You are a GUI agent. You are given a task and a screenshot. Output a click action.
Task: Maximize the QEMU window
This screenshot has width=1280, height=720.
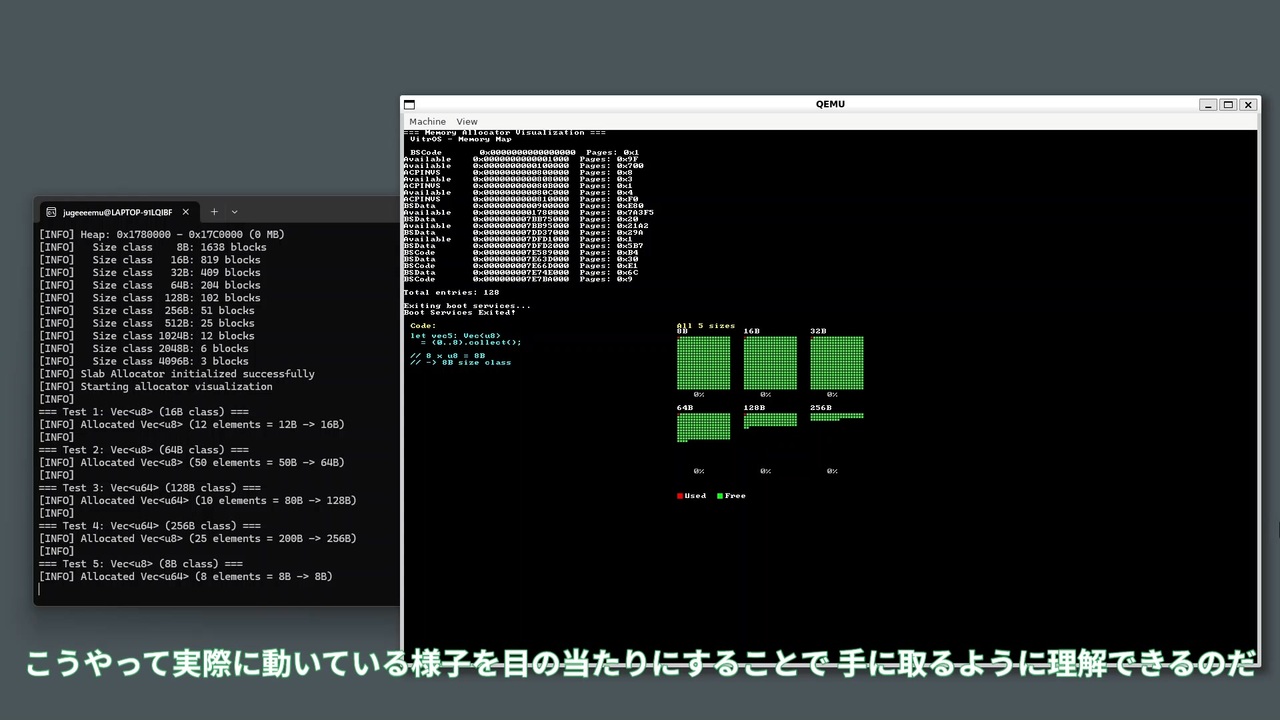(1229, 104)
